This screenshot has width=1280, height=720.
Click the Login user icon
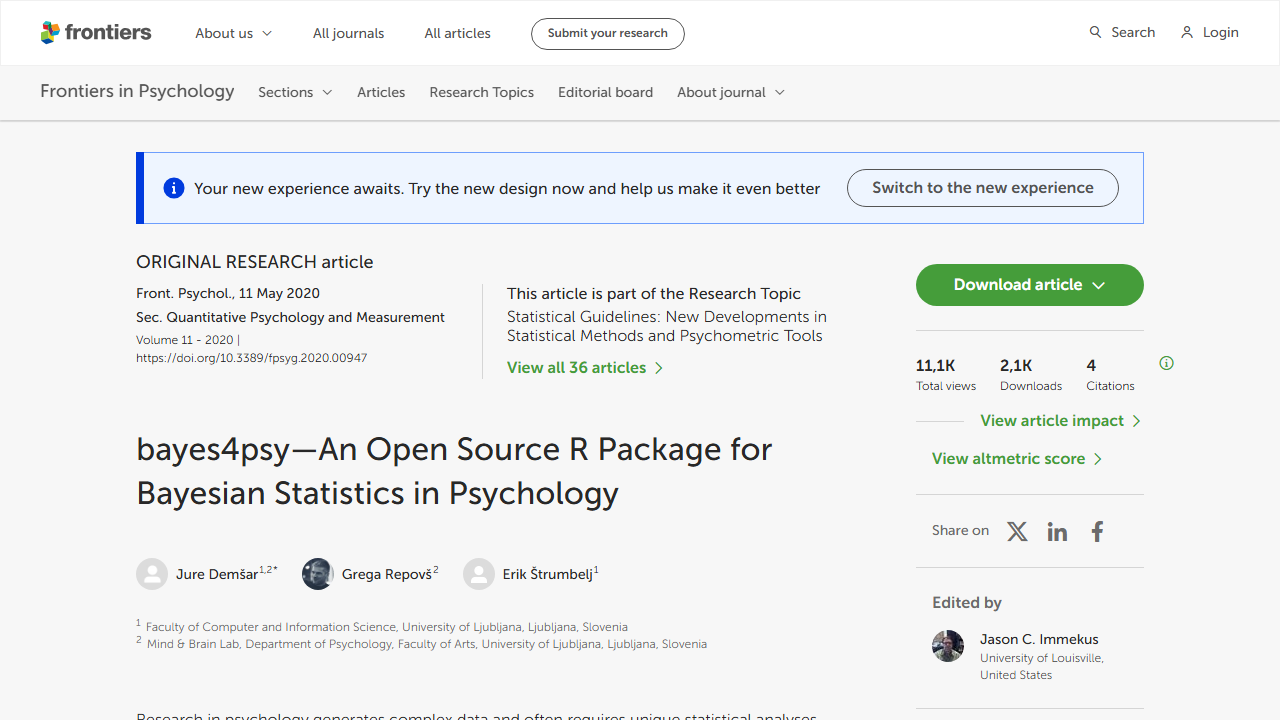click(x=1187, y=33)
